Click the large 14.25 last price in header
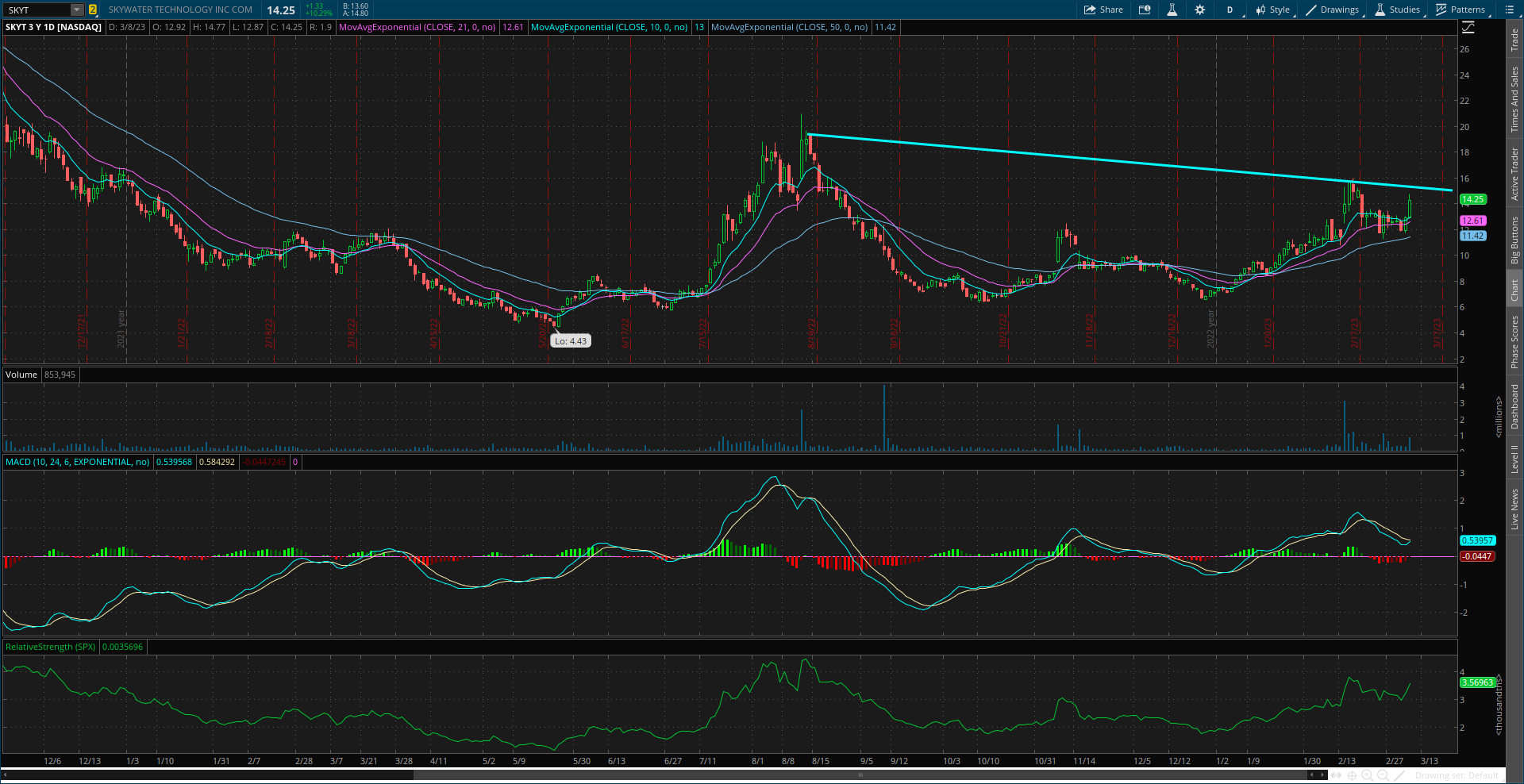This screenshot has height=784, width=1524. pyautogui.click(x=281, y=10)
